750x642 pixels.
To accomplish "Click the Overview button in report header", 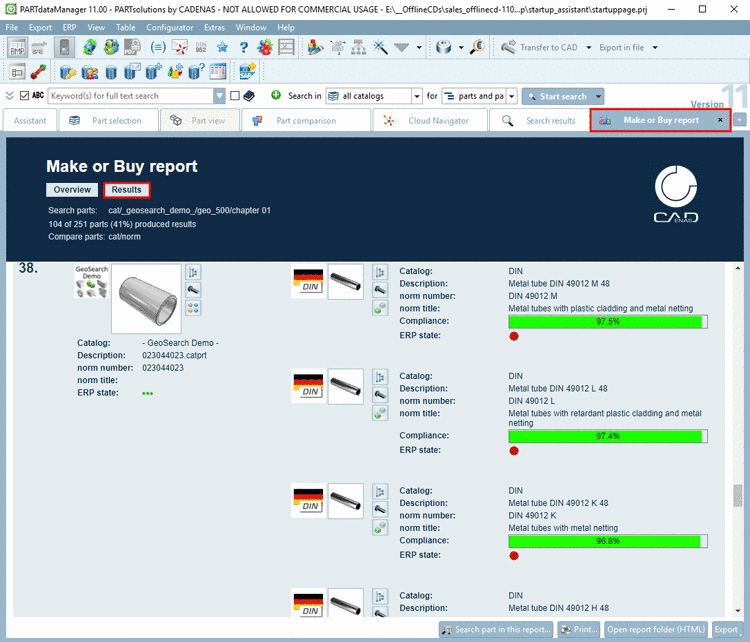I will click(72, 189).
